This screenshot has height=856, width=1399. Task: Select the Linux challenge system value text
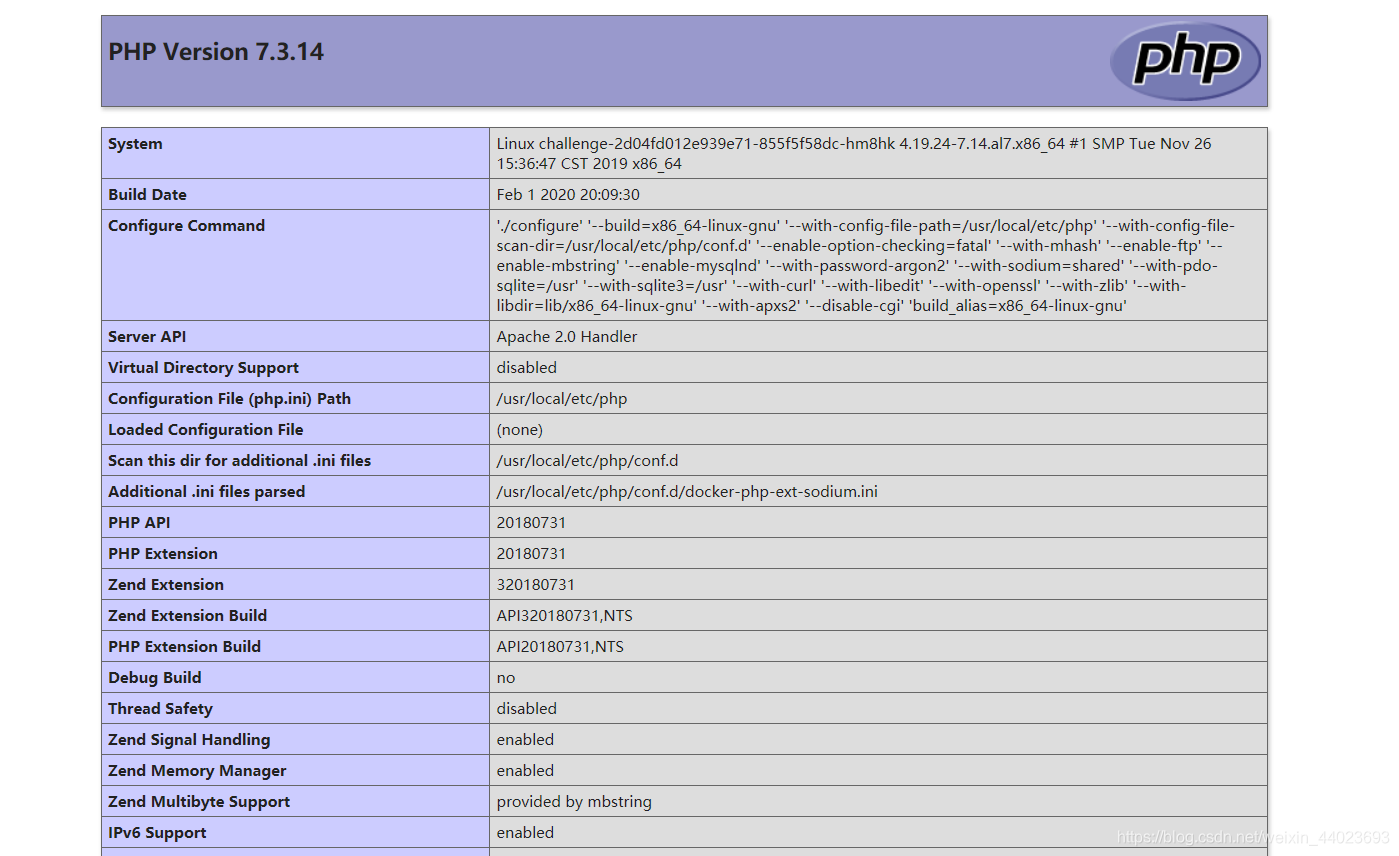coord(854,154)
